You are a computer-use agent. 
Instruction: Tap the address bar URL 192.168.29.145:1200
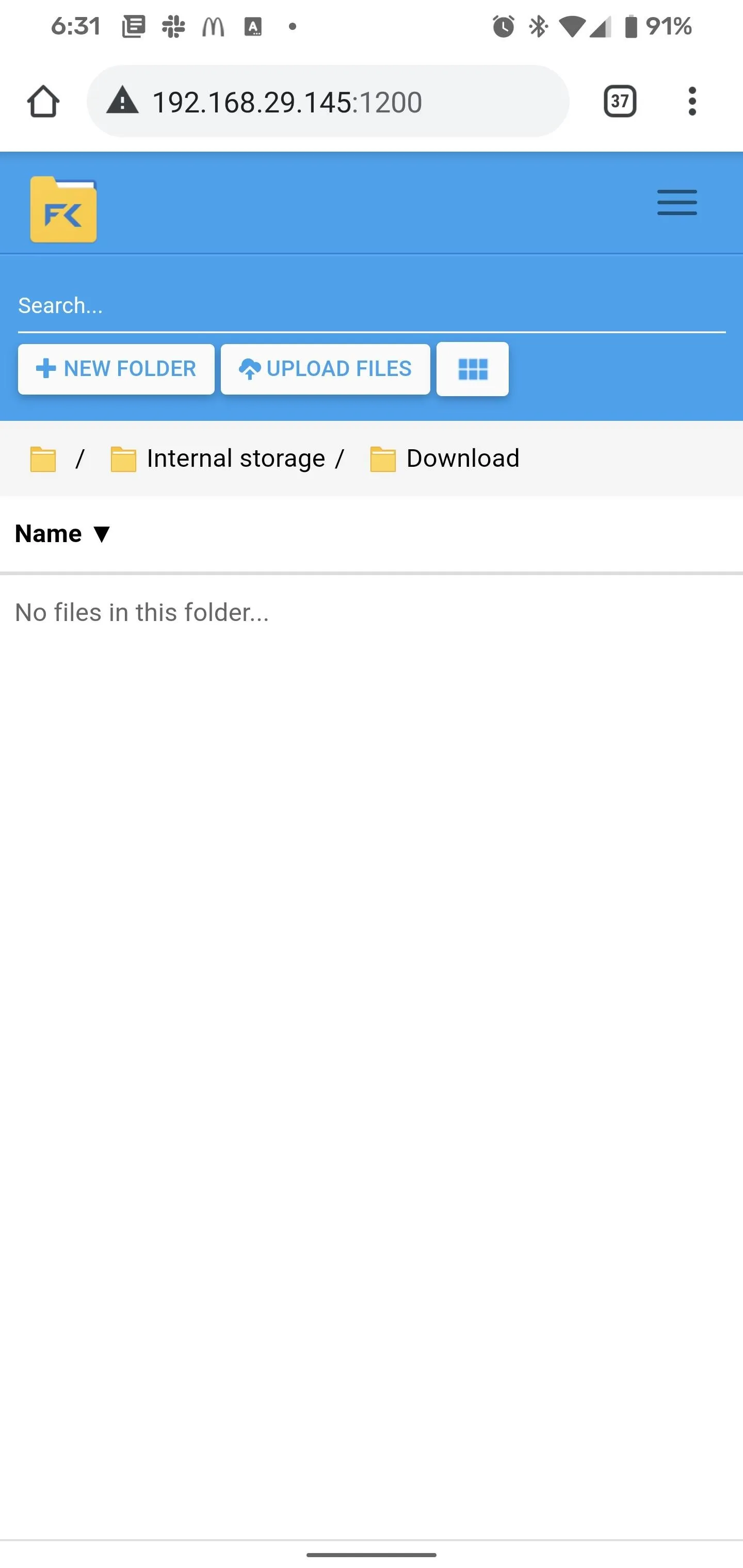(x=287, y=102)
